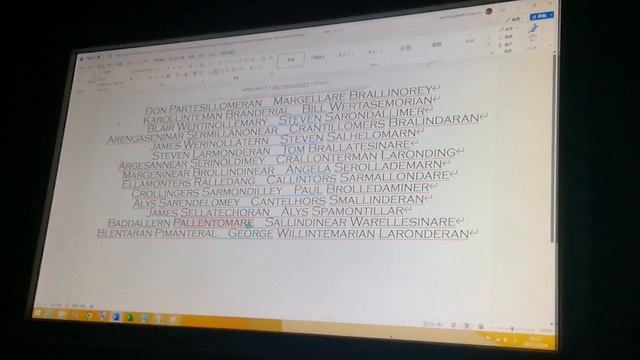Open the Windows Start button
This screenshot has width=640, height=360.
[x=38, y=313]
